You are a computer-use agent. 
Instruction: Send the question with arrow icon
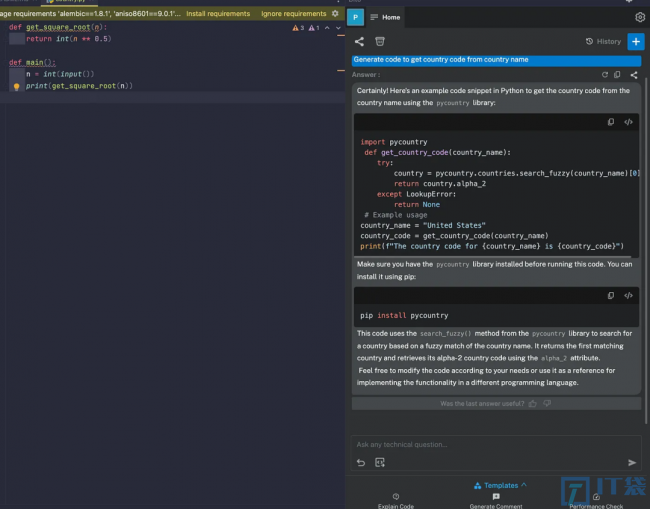click(x=632, y=463)
